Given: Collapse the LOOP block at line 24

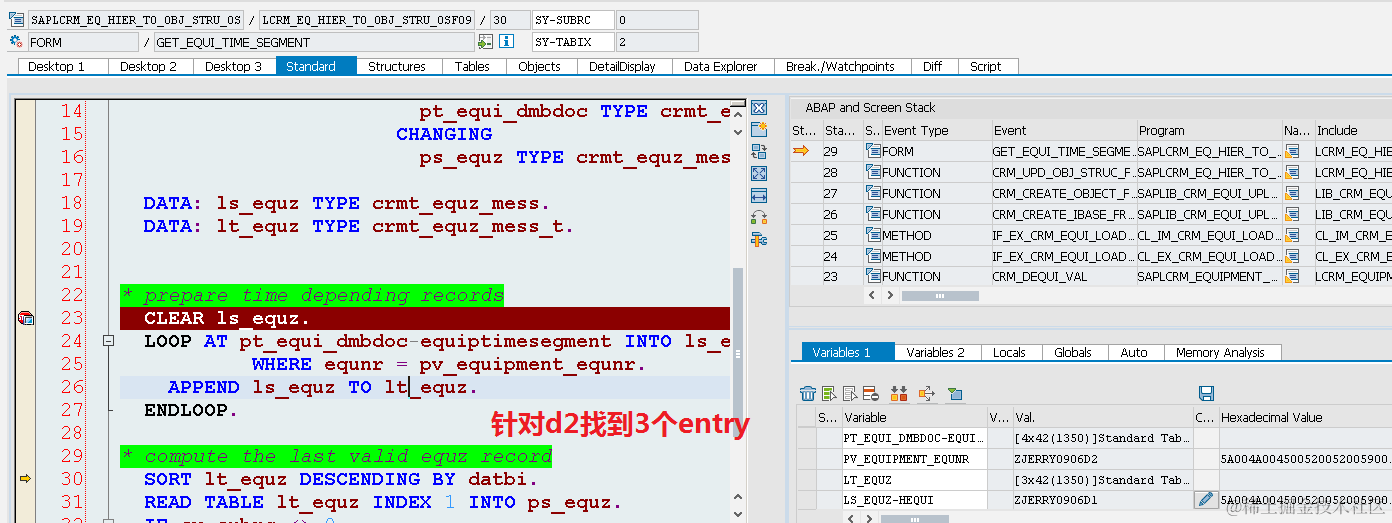Looking at the screenshot, I should pos(108,341).
